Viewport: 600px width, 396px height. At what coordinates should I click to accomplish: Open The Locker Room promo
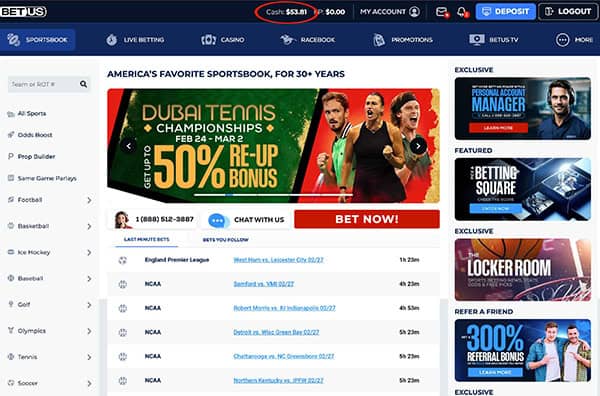tap(522, 270)
